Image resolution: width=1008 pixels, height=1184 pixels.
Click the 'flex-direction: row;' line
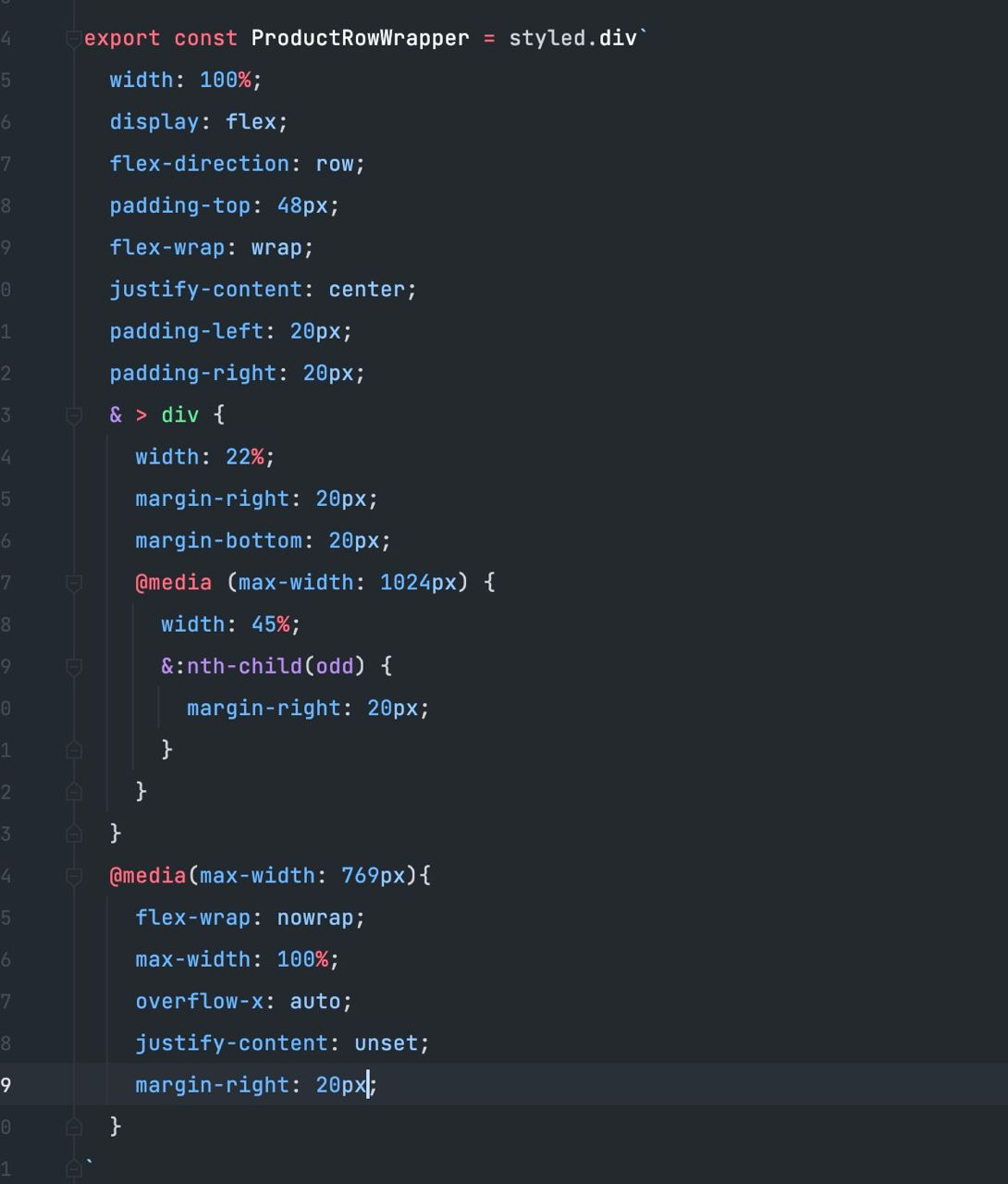pyautogui.click(x=238, y=164)
